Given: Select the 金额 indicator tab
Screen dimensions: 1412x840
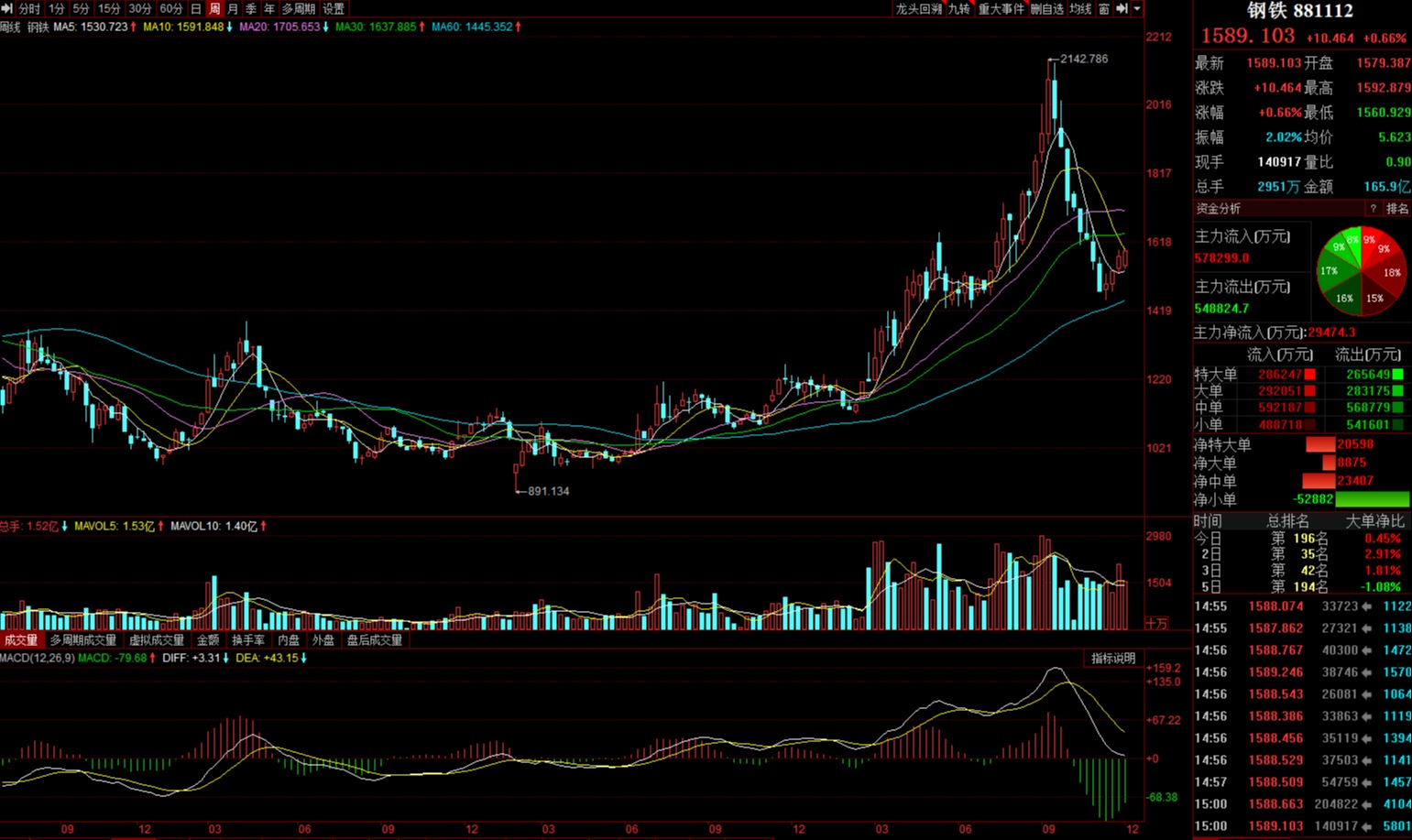Looking at the screenshot, I should [208, 640].
